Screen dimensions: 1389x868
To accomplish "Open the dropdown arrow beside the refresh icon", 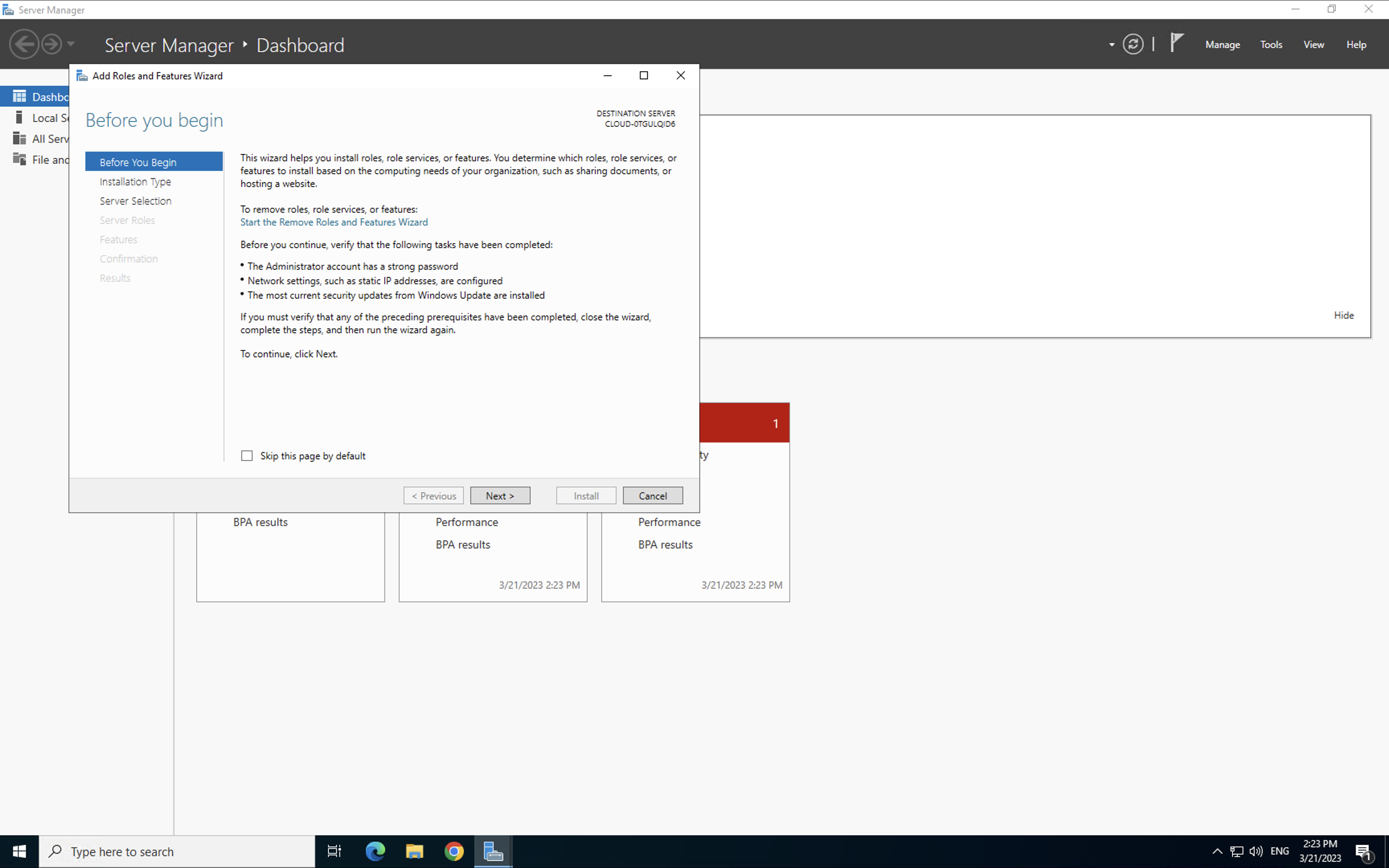I will (x=1111, y=45).
